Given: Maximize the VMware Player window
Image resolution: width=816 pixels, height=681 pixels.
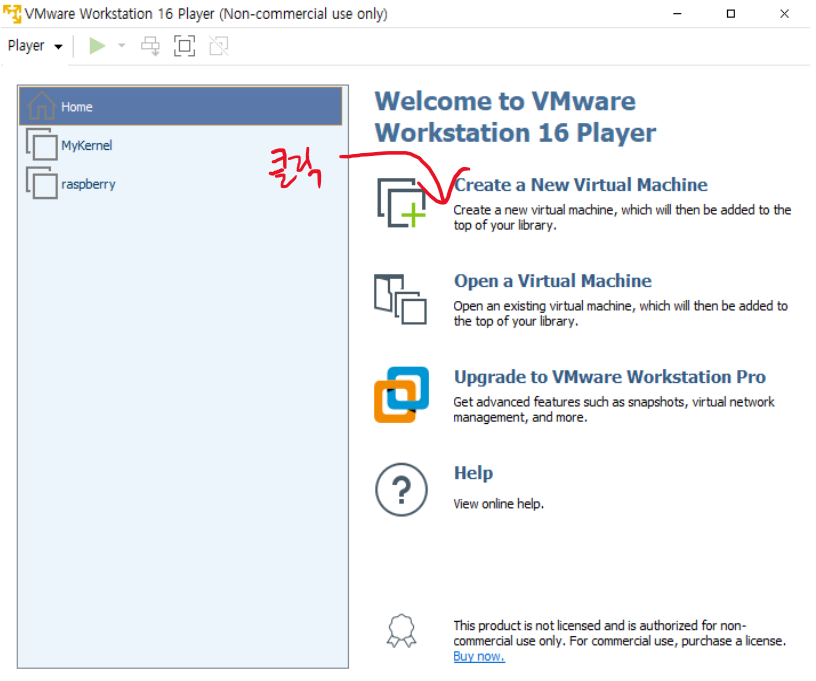Looking at the screenshot, I should 731,14.
